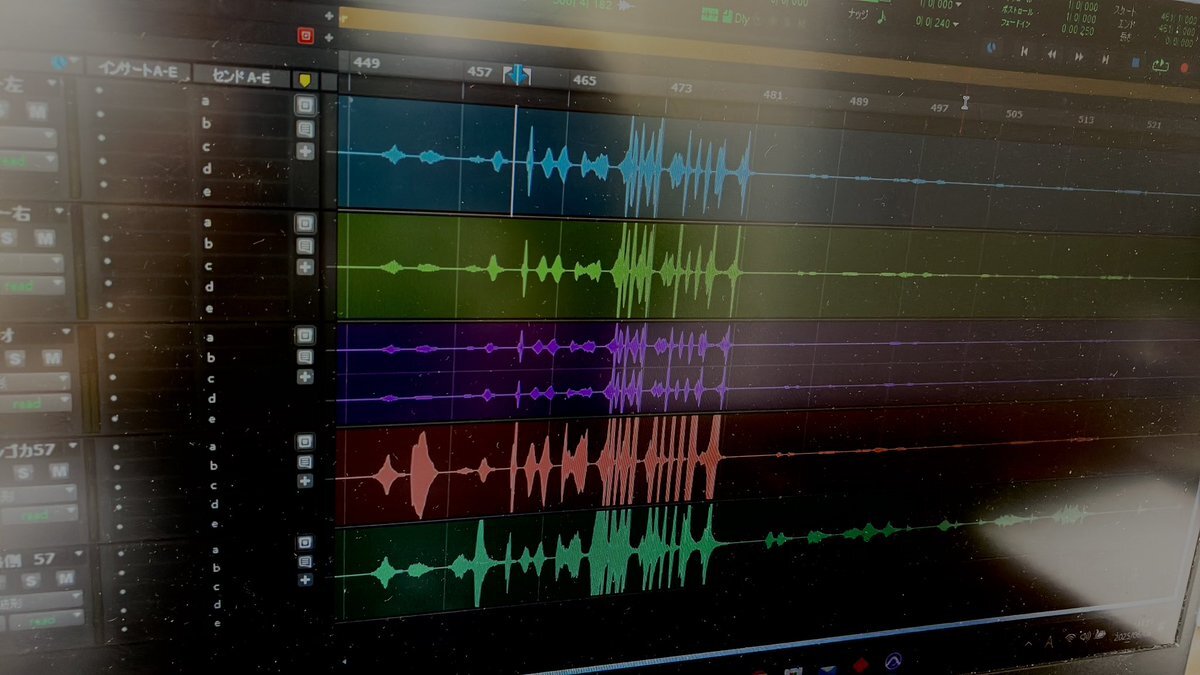1200x675 pixels.
Task: Go to the end with the transport button
Action: coord(1105,60)
